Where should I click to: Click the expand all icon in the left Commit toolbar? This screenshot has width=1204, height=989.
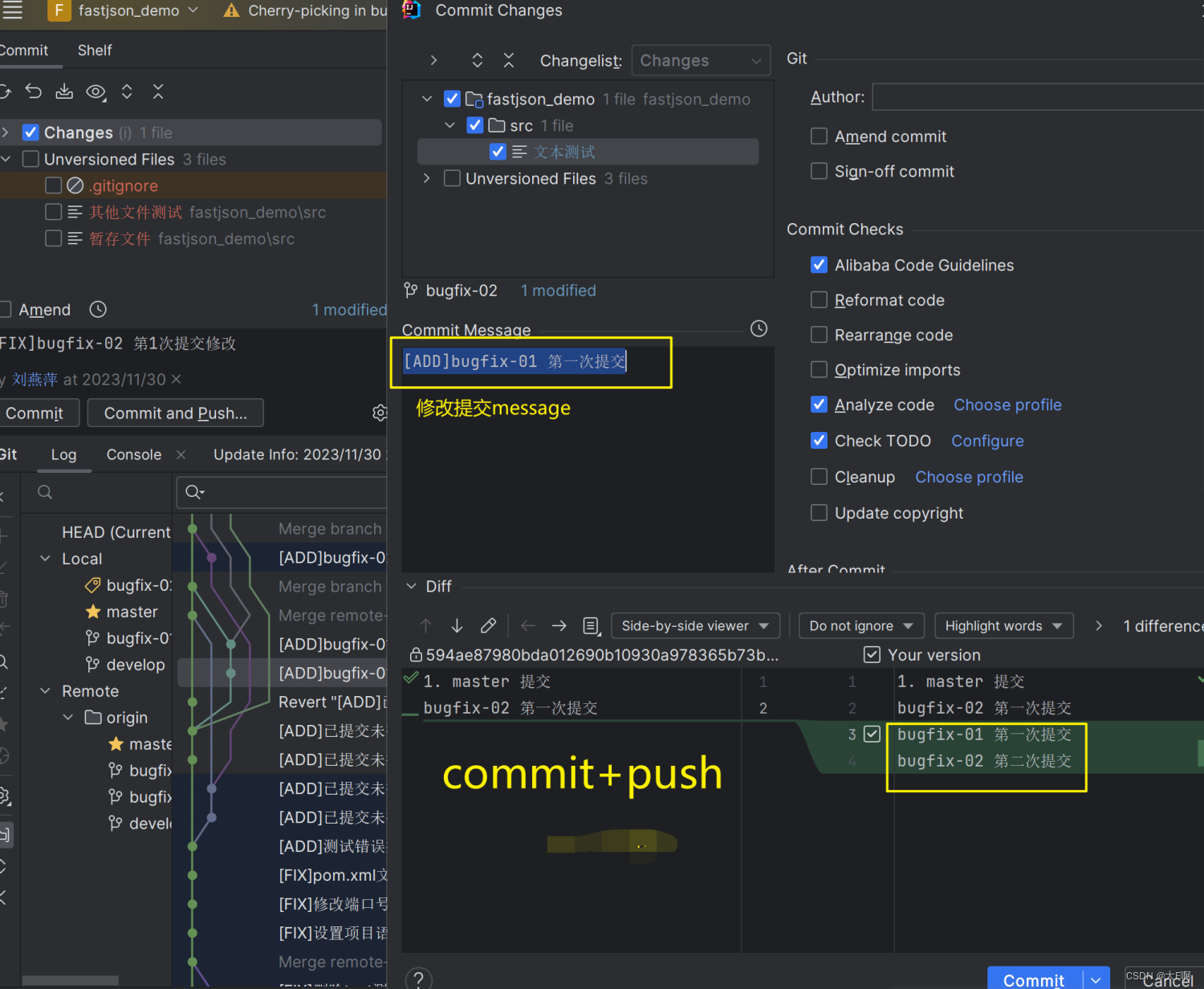(127, 92)
